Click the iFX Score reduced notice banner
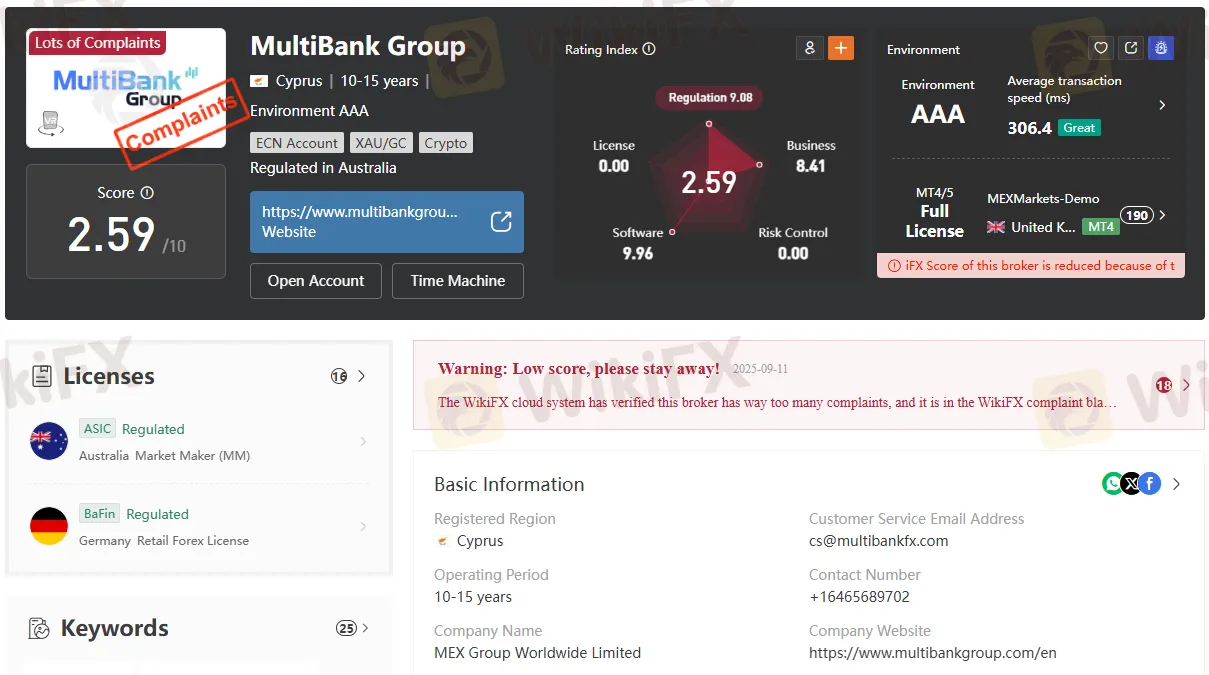 tap(1031, 265)
